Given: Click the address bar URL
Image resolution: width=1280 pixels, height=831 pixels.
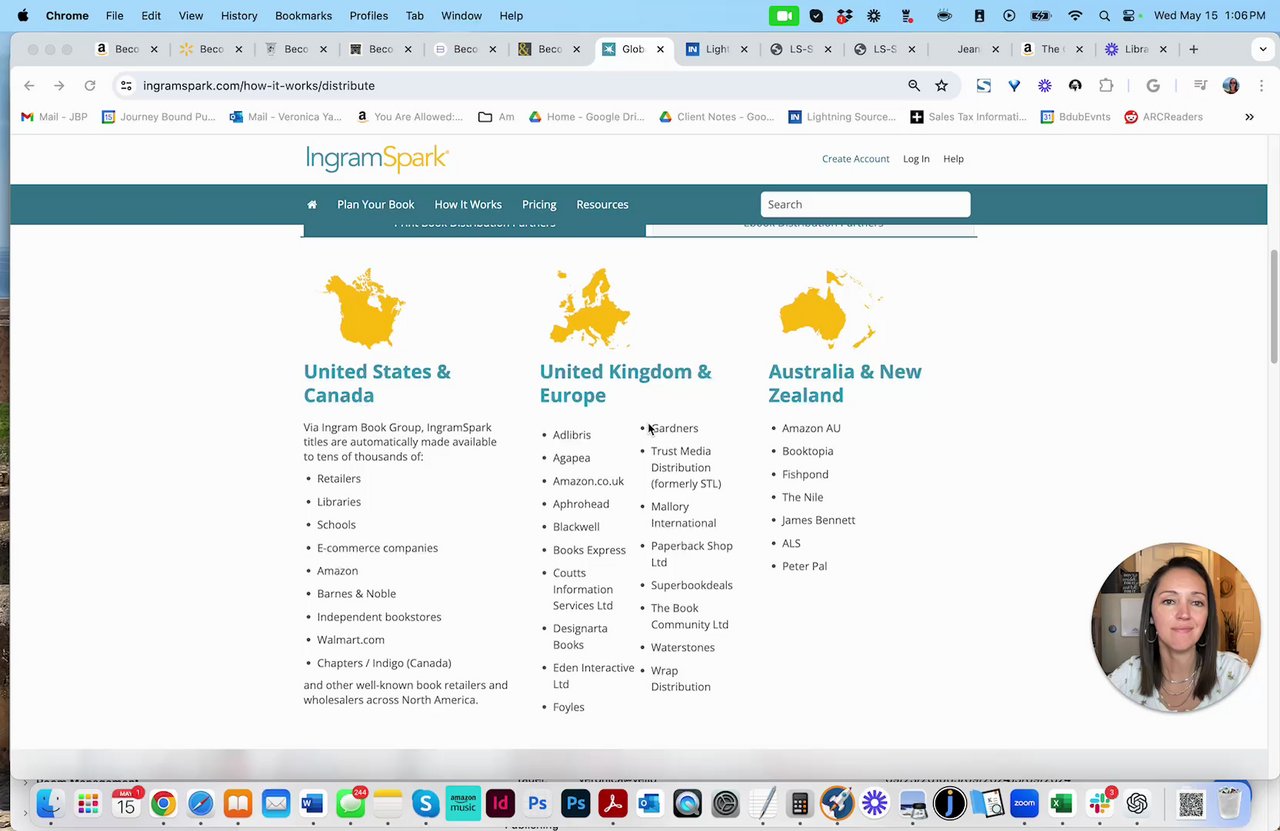Looking at the screenshot, I should tap(259, 86).
